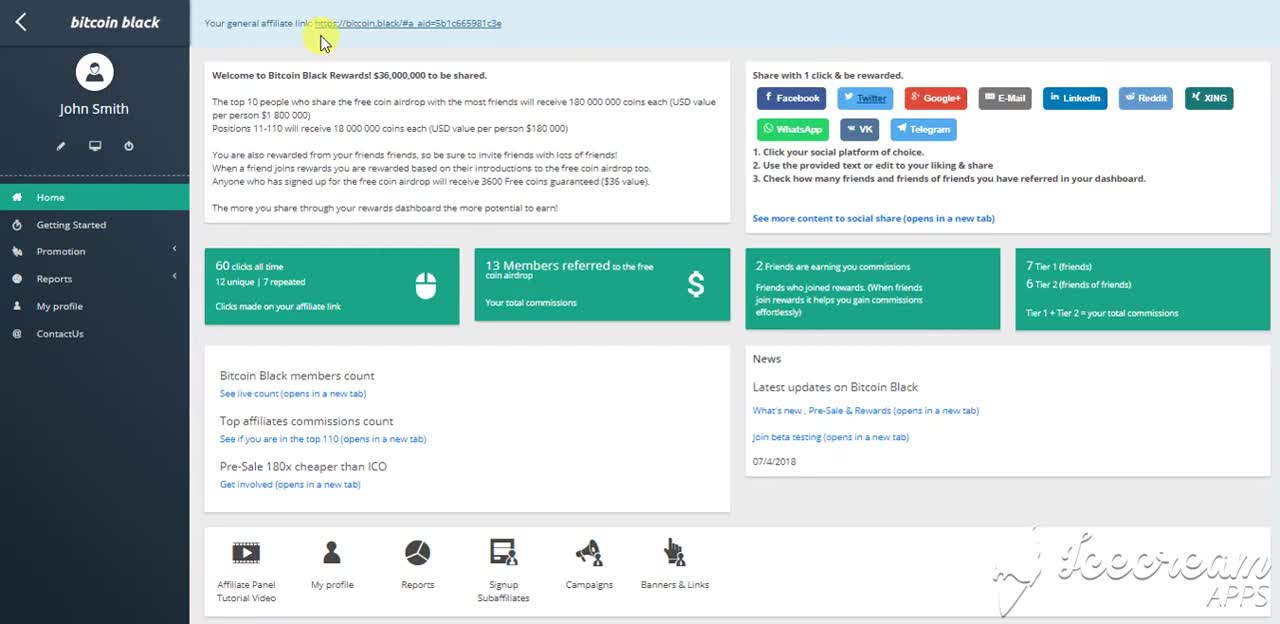Click the Promotion megaphone sidebar icon
The height and width of the screenshot is (624, 1280).
coord(17,252)
